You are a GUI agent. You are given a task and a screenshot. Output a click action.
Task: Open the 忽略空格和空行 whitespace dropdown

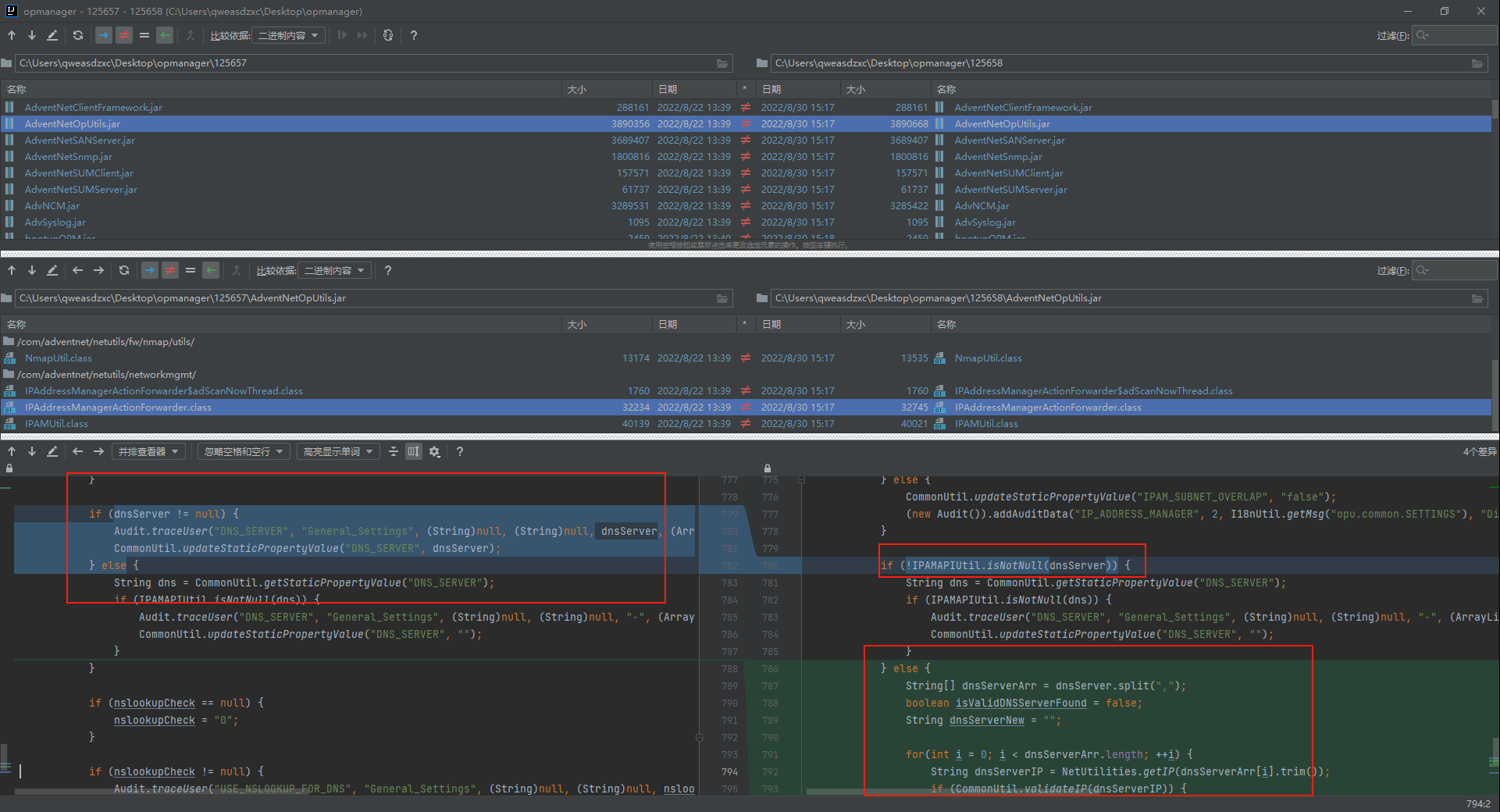(244, 451)
